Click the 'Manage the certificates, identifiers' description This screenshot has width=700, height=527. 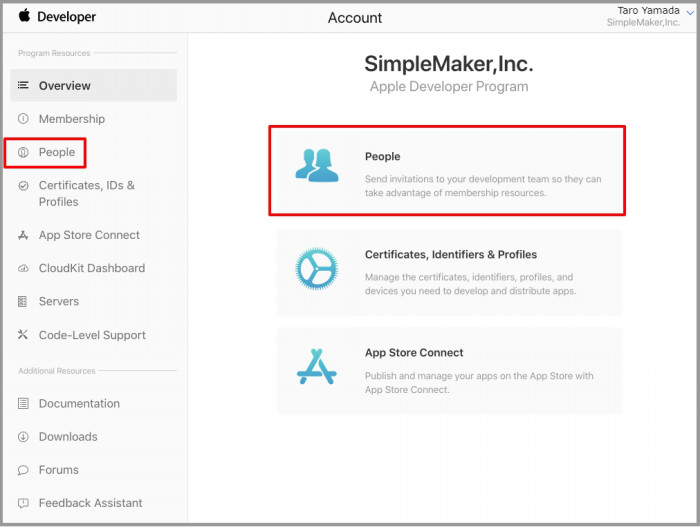[471, 284]
